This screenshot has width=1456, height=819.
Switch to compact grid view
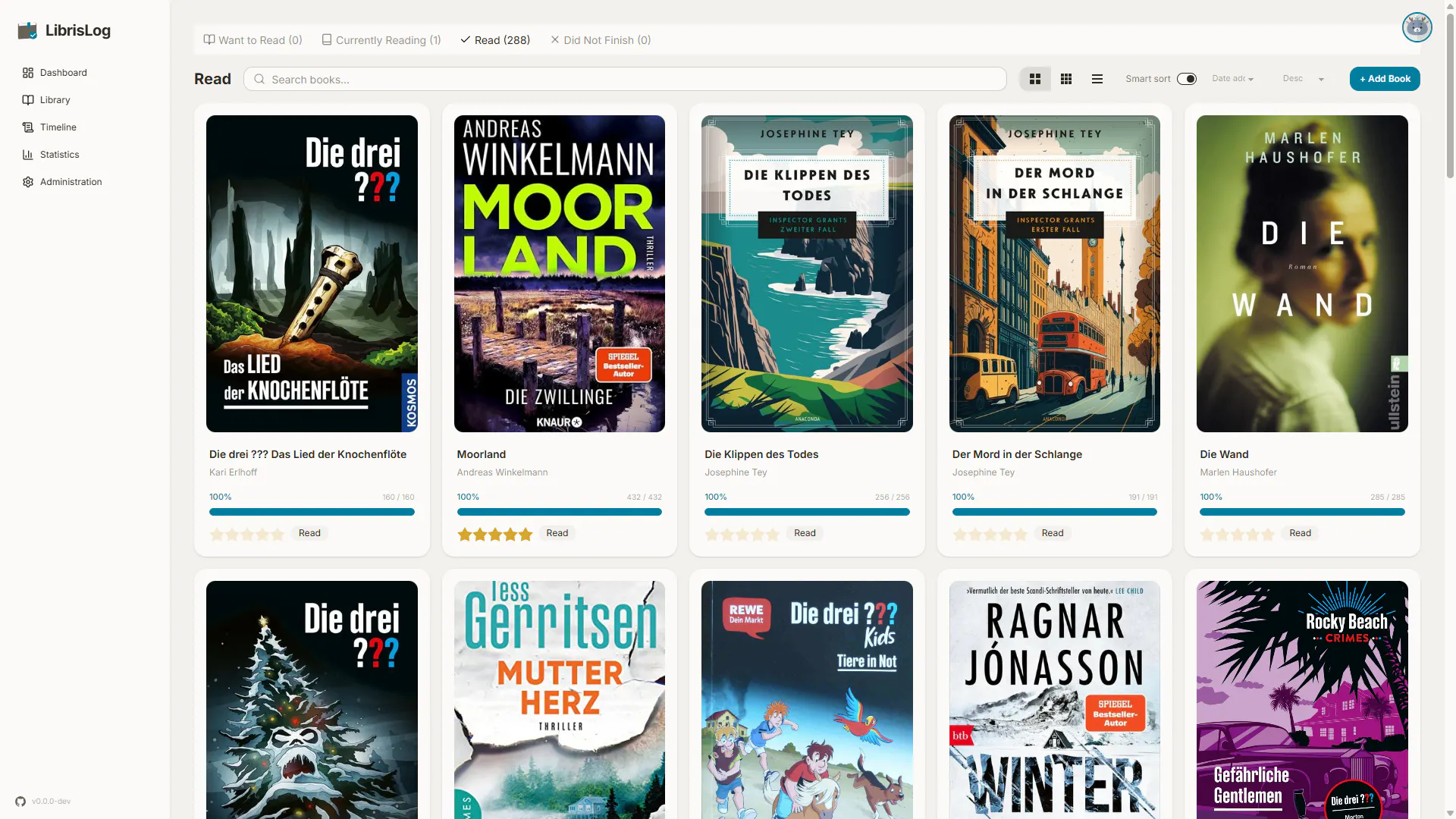coord(1066,79)
